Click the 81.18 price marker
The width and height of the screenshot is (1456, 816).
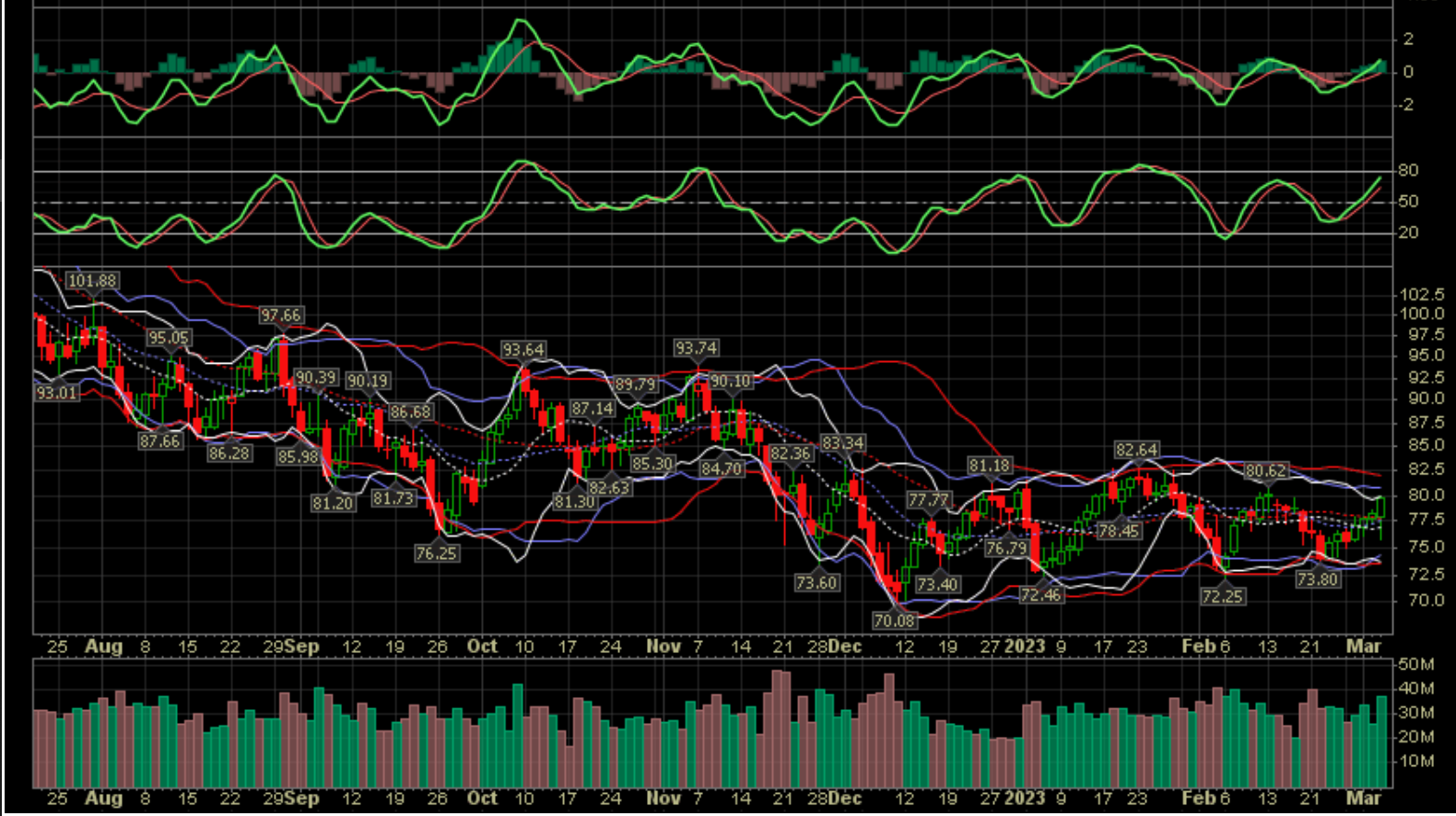[989, 466]
